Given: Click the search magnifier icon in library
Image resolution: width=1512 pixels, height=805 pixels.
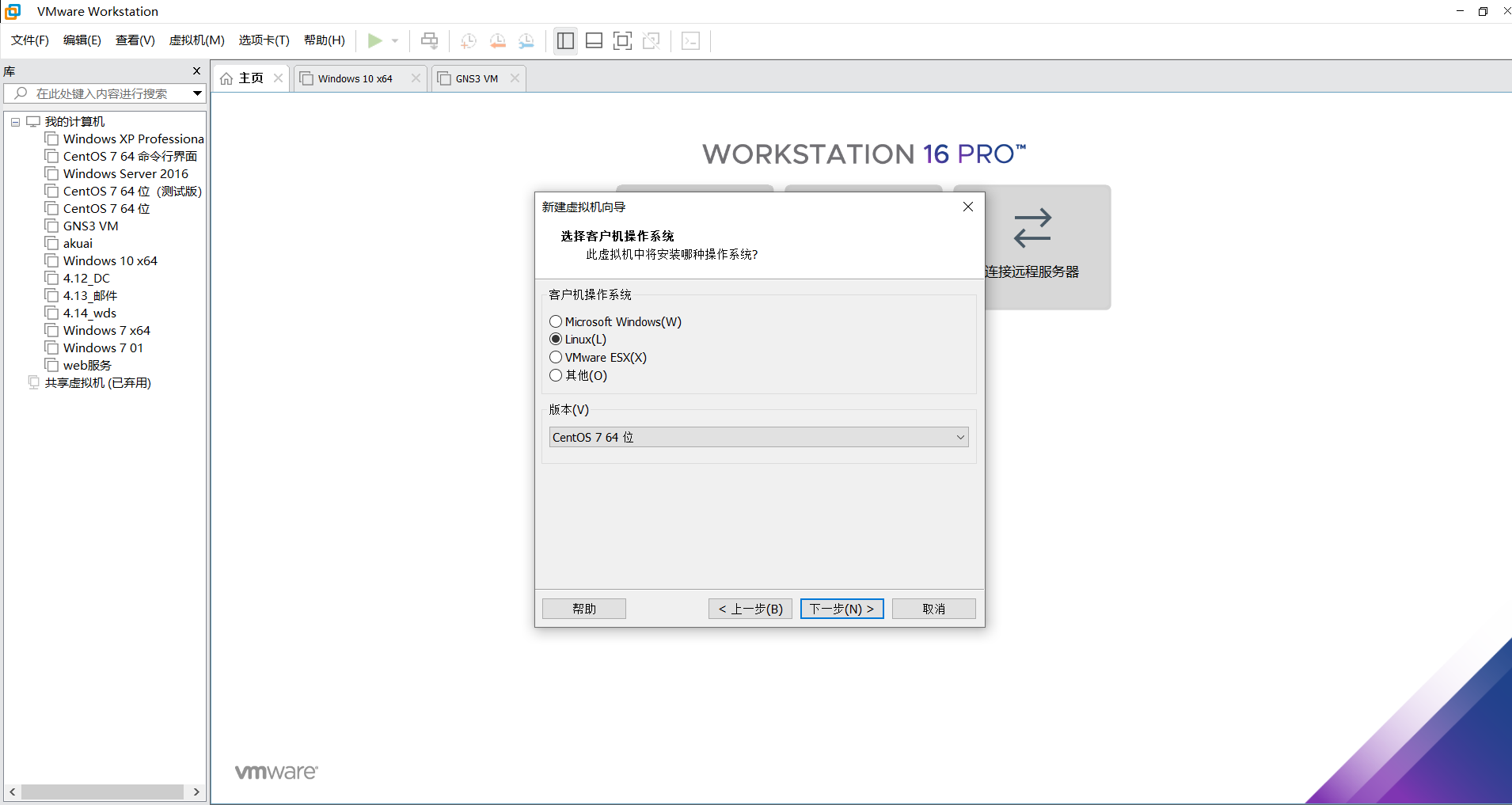Looking at the screenshot, I should 21,93.
